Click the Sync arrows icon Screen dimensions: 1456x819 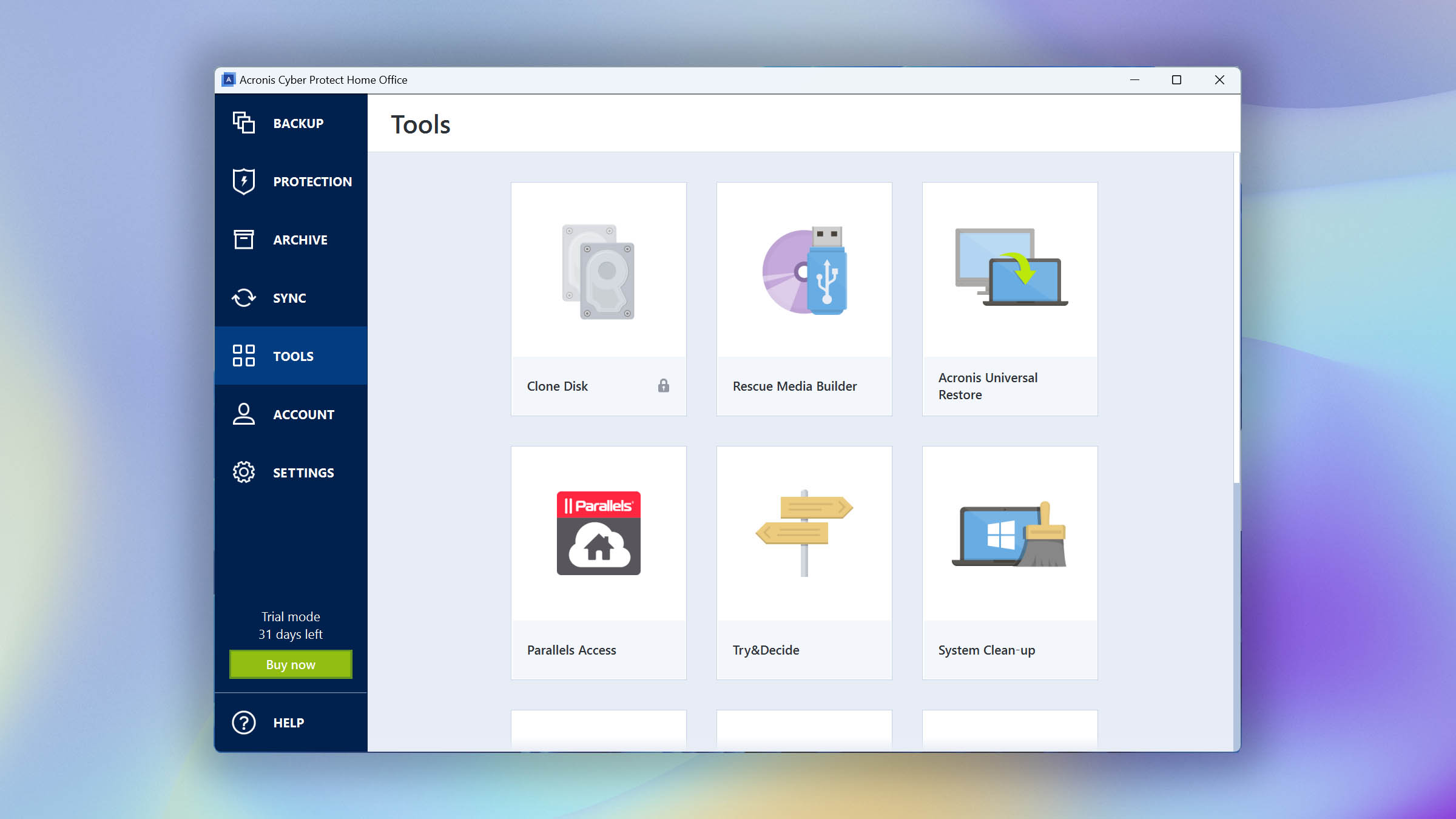[243, 298]
